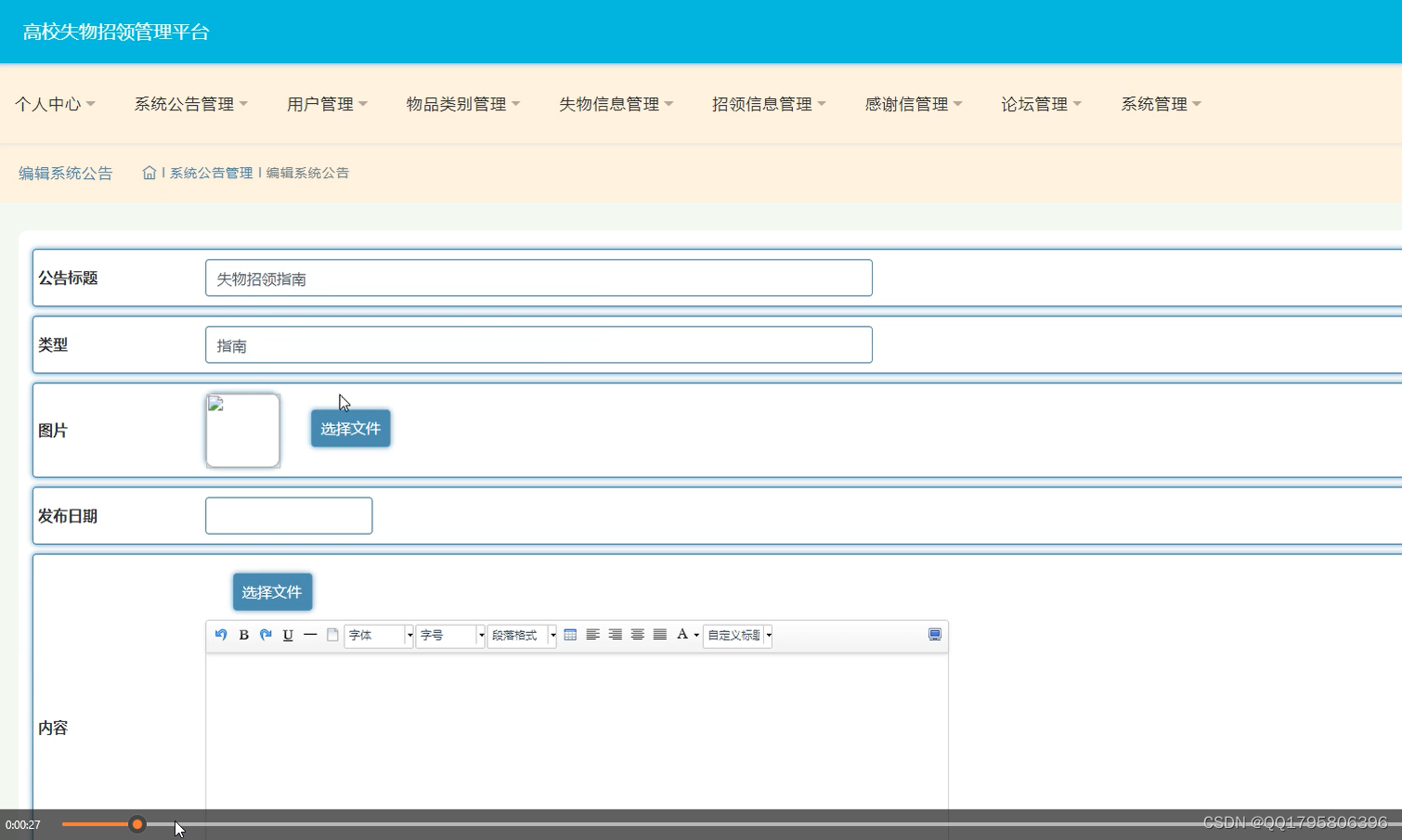Click the redo icon in editor toolbar

[x=266, y=635]
